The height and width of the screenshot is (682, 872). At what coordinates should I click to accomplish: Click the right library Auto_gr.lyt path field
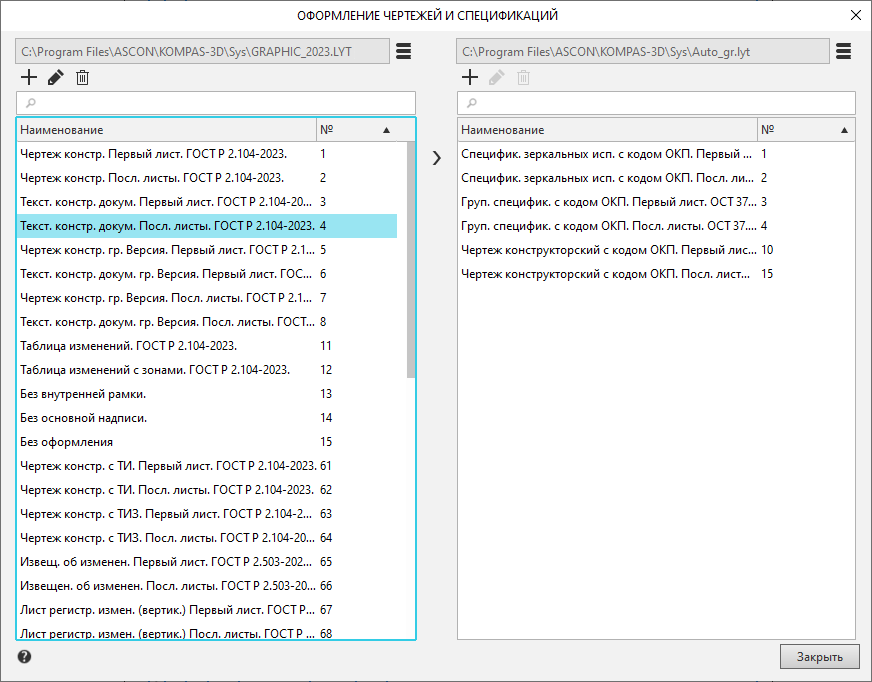point(642,51)
